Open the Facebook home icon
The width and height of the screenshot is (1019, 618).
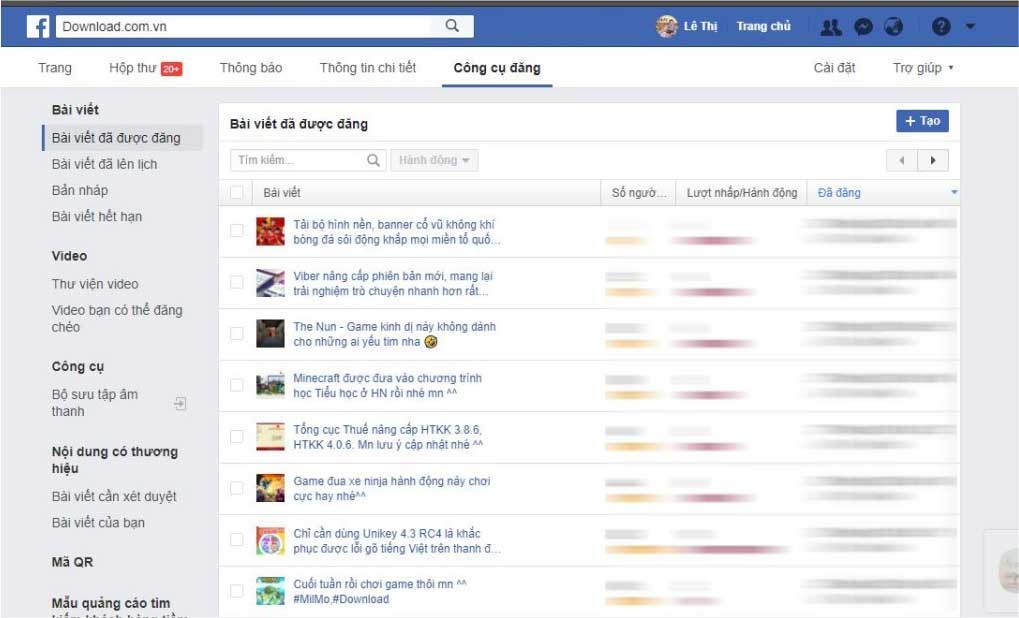(38, 25)
